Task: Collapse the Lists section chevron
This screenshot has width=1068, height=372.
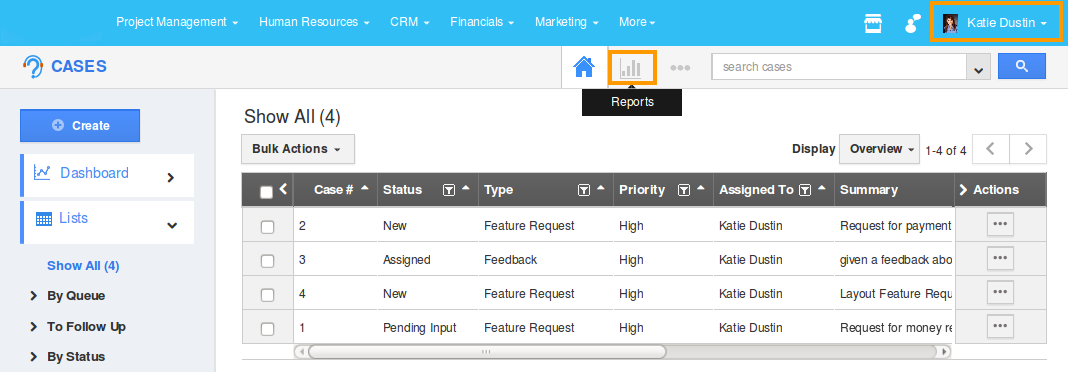Action: point(172,226)
